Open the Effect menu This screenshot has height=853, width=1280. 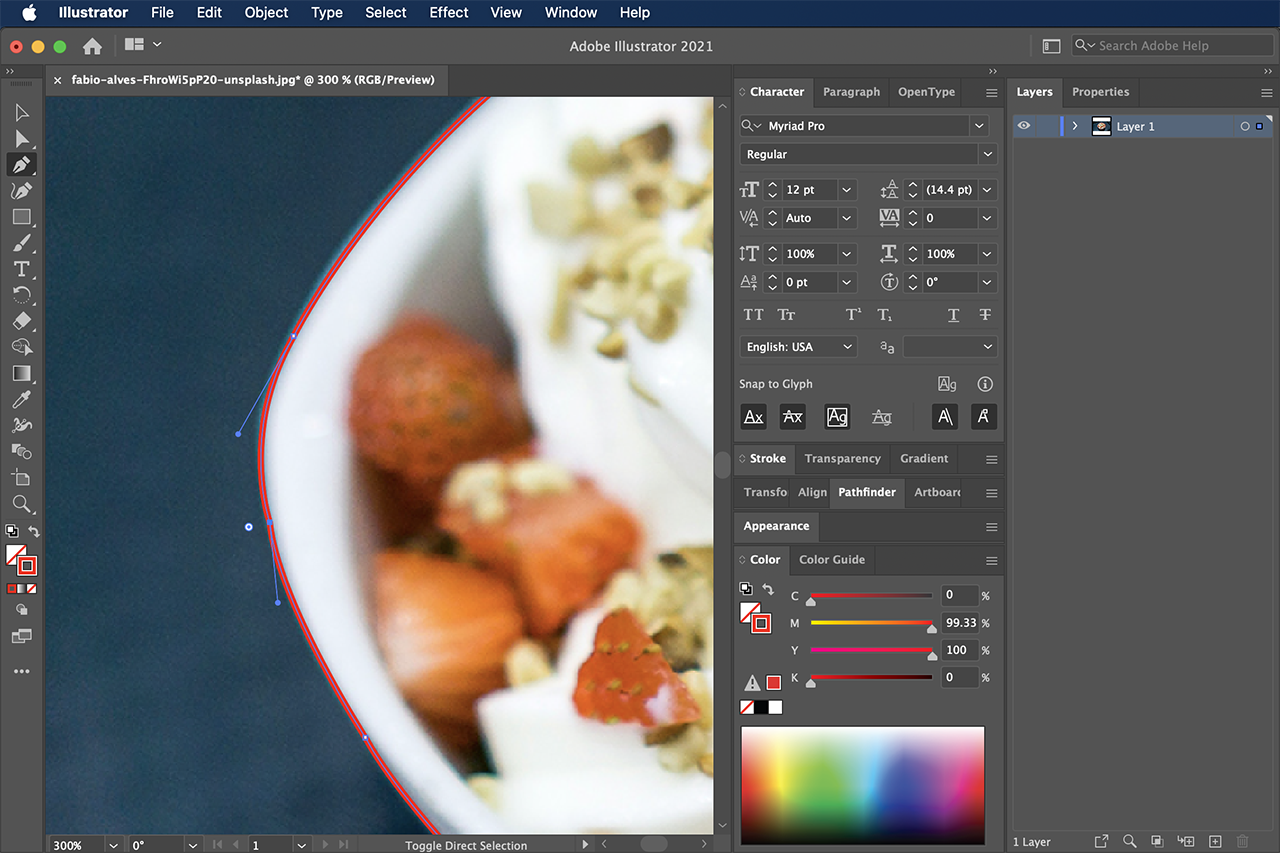tap(449, 13)
